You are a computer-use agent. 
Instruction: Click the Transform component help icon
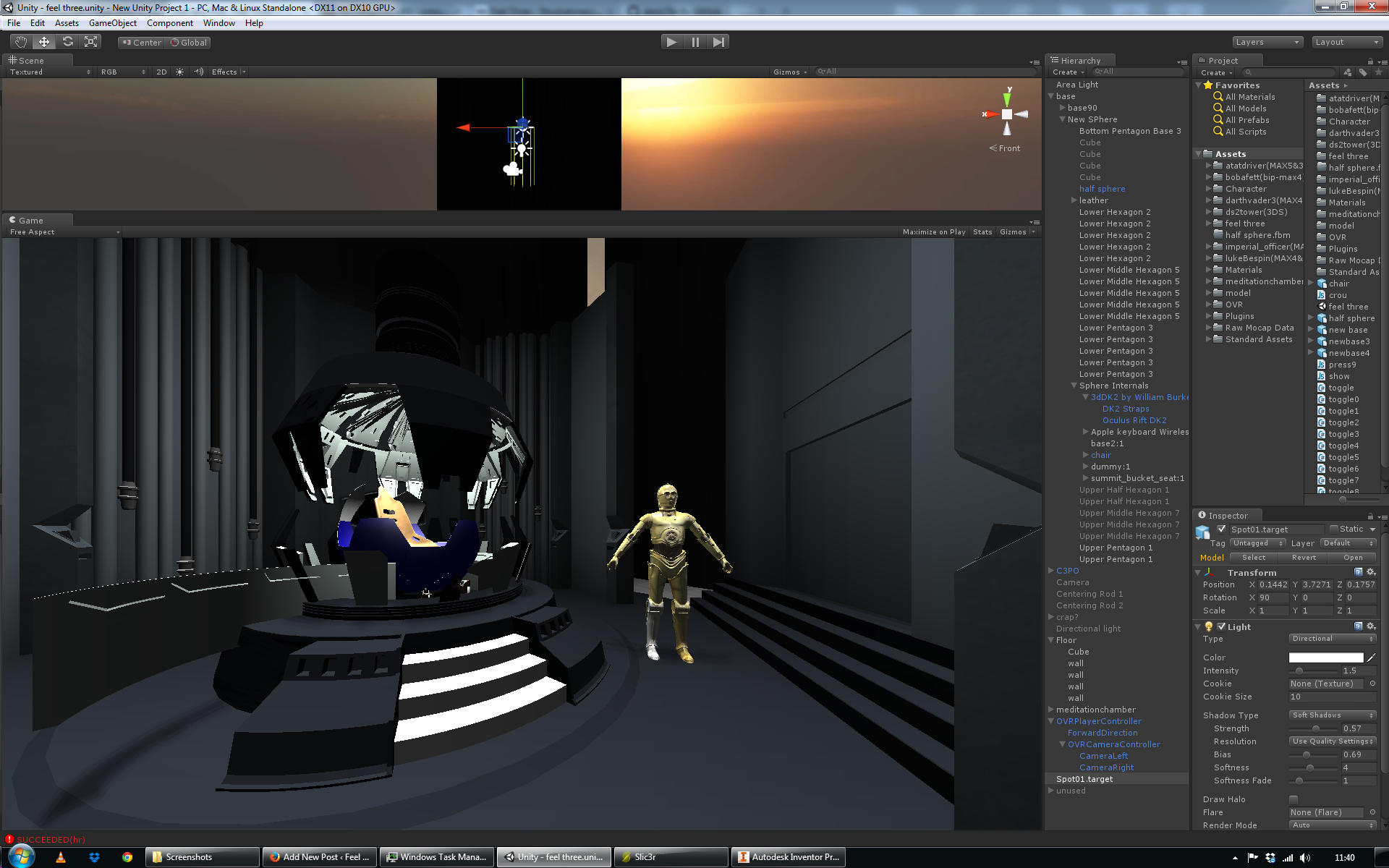(1358, 572)
